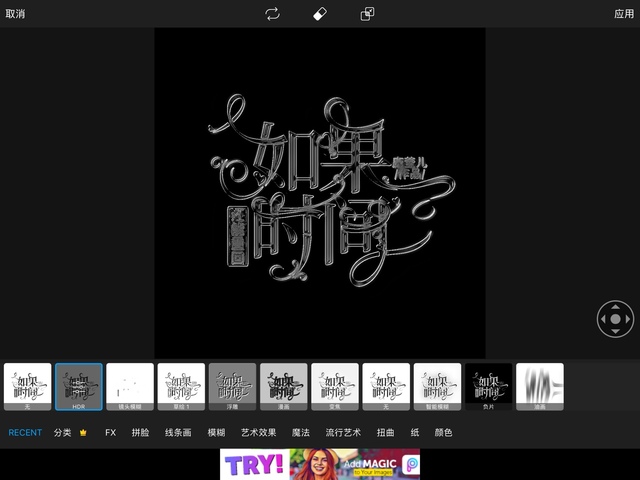This screenshot has height=480, width=640.
Task: Choose the HDR filter thumbnail
Action: click(x=79, y=386)
